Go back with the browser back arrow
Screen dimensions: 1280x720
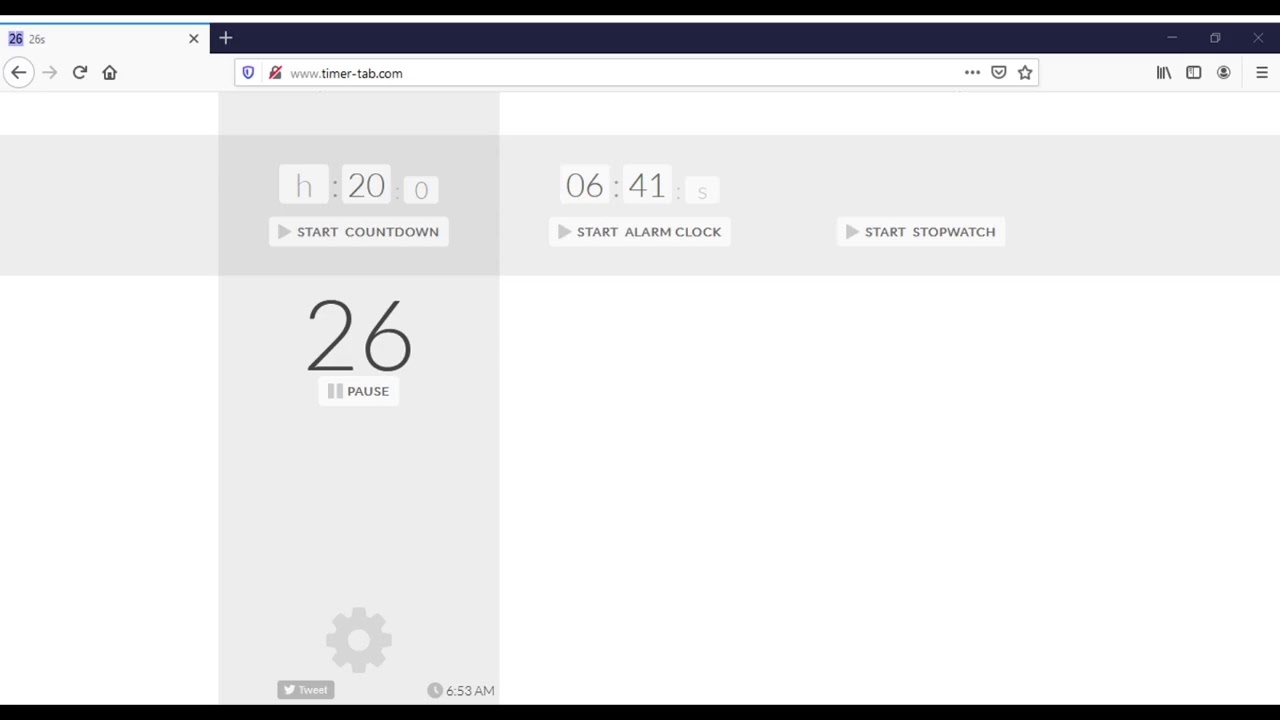tap(18, 72)
